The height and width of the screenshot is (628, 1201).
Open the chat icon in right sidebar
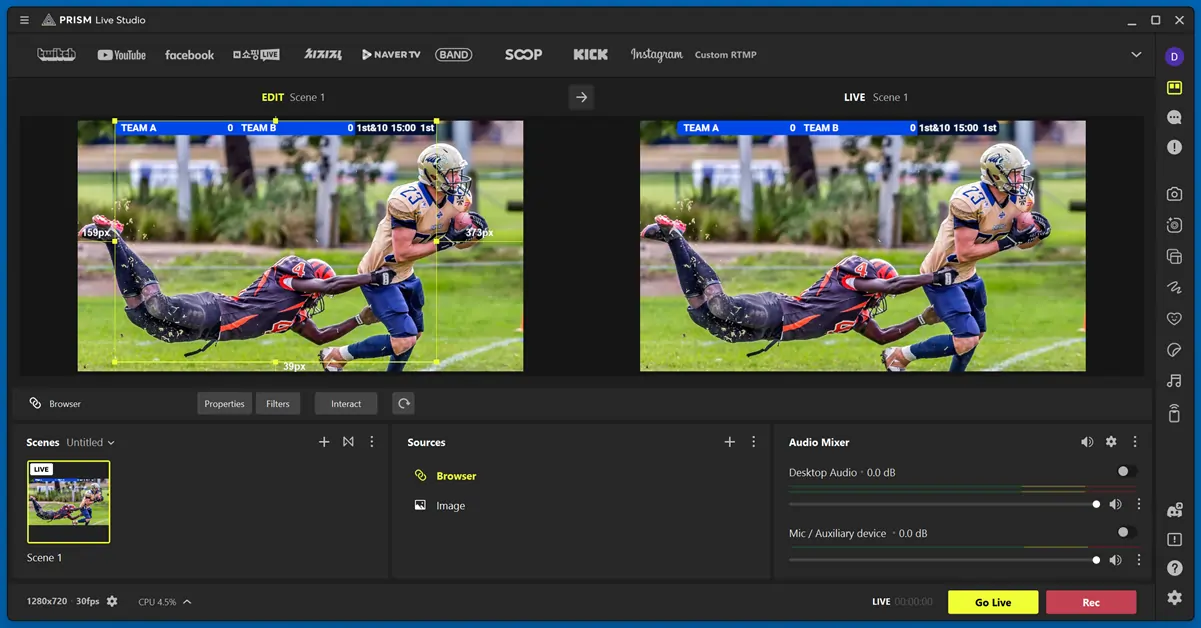(x=1174, y=117)
